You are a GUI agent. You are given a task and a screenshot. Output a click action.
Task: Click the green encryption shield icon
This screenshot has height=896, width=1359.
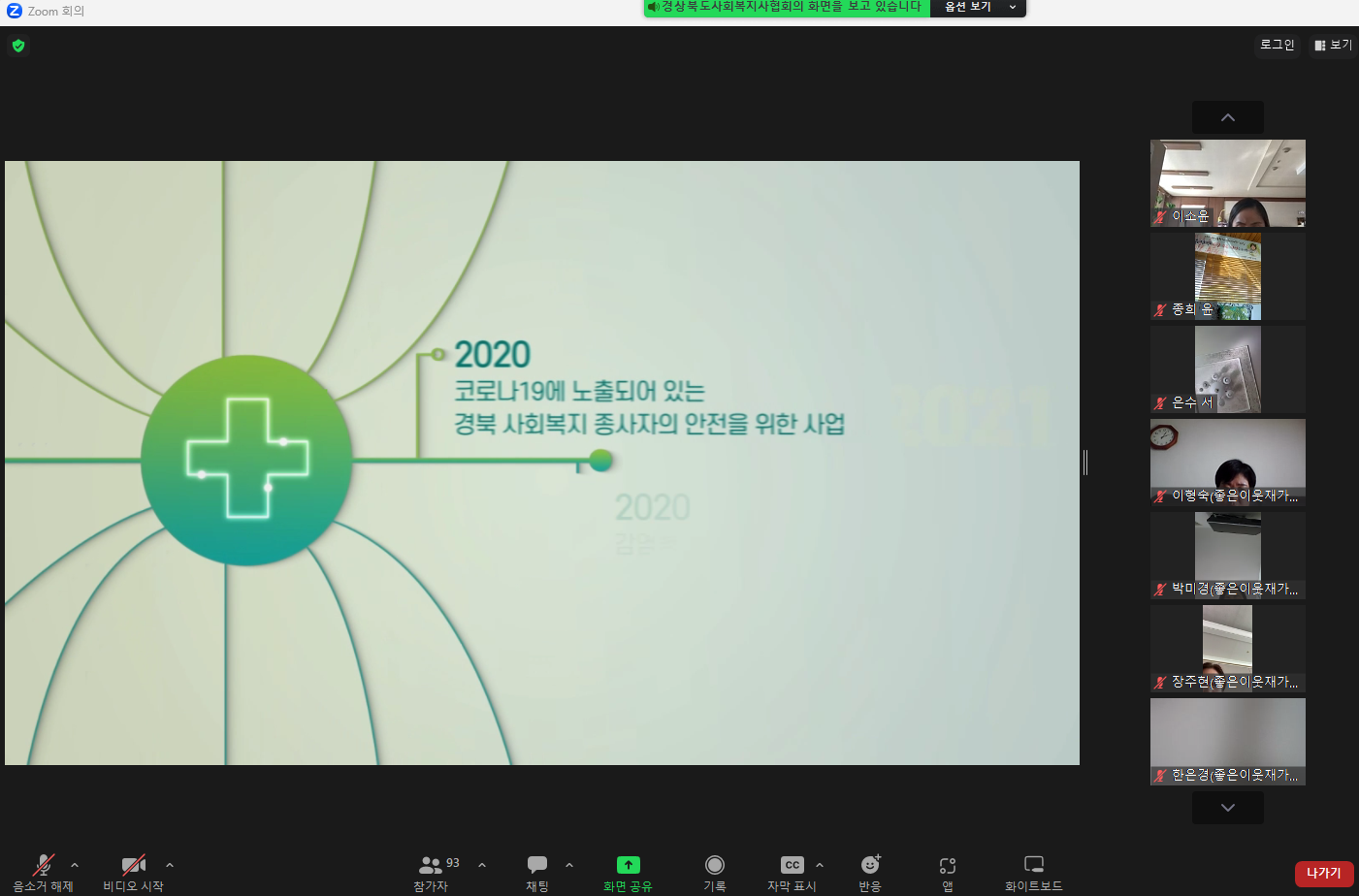[x=18, y=46]
